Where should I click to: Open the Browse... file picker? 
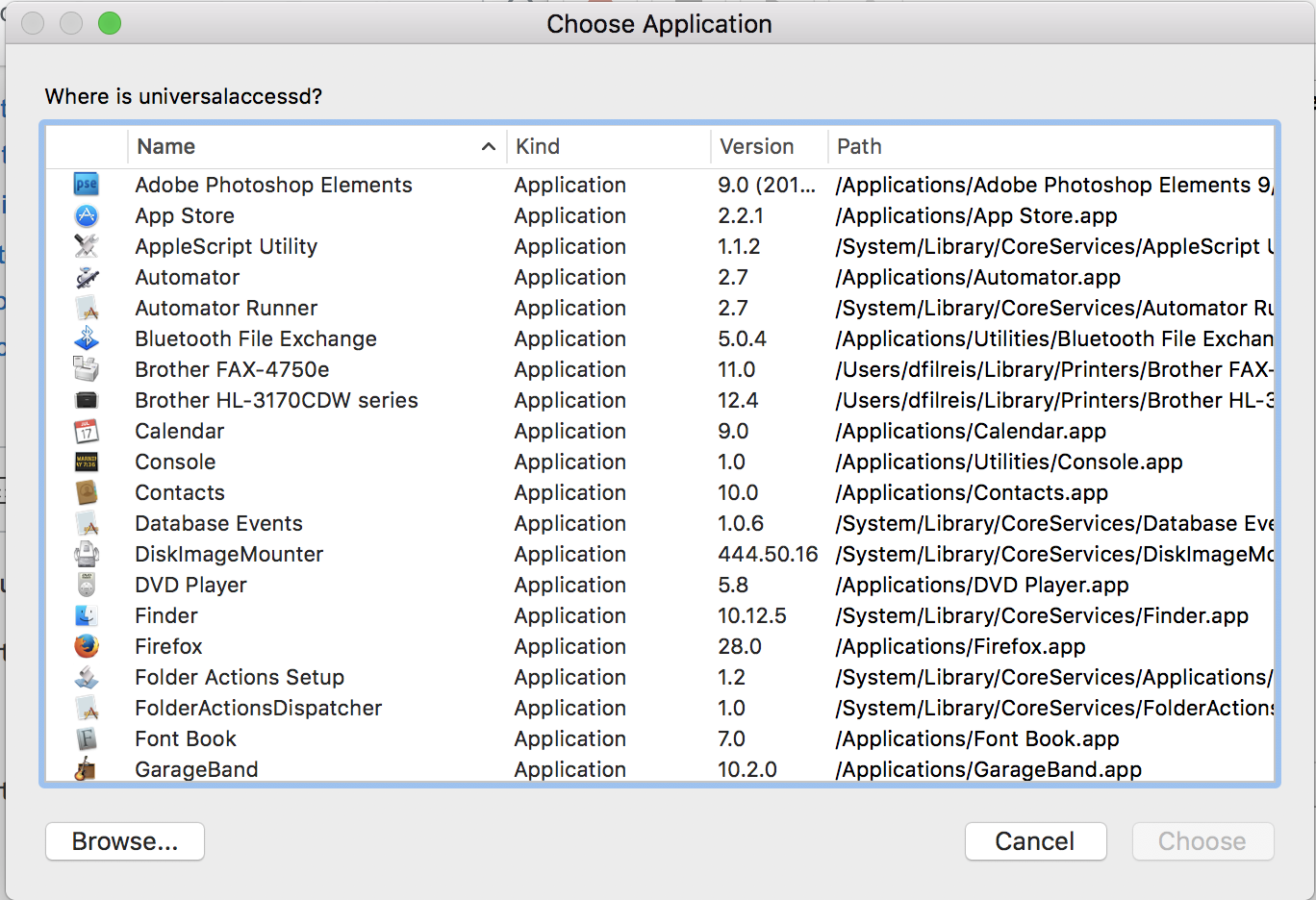click(125, 841)
